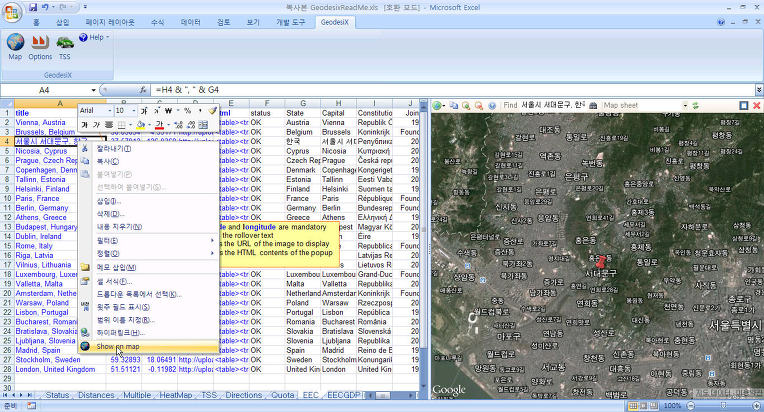Click the Find address field in map toolbar

click(x=553, y=105)
